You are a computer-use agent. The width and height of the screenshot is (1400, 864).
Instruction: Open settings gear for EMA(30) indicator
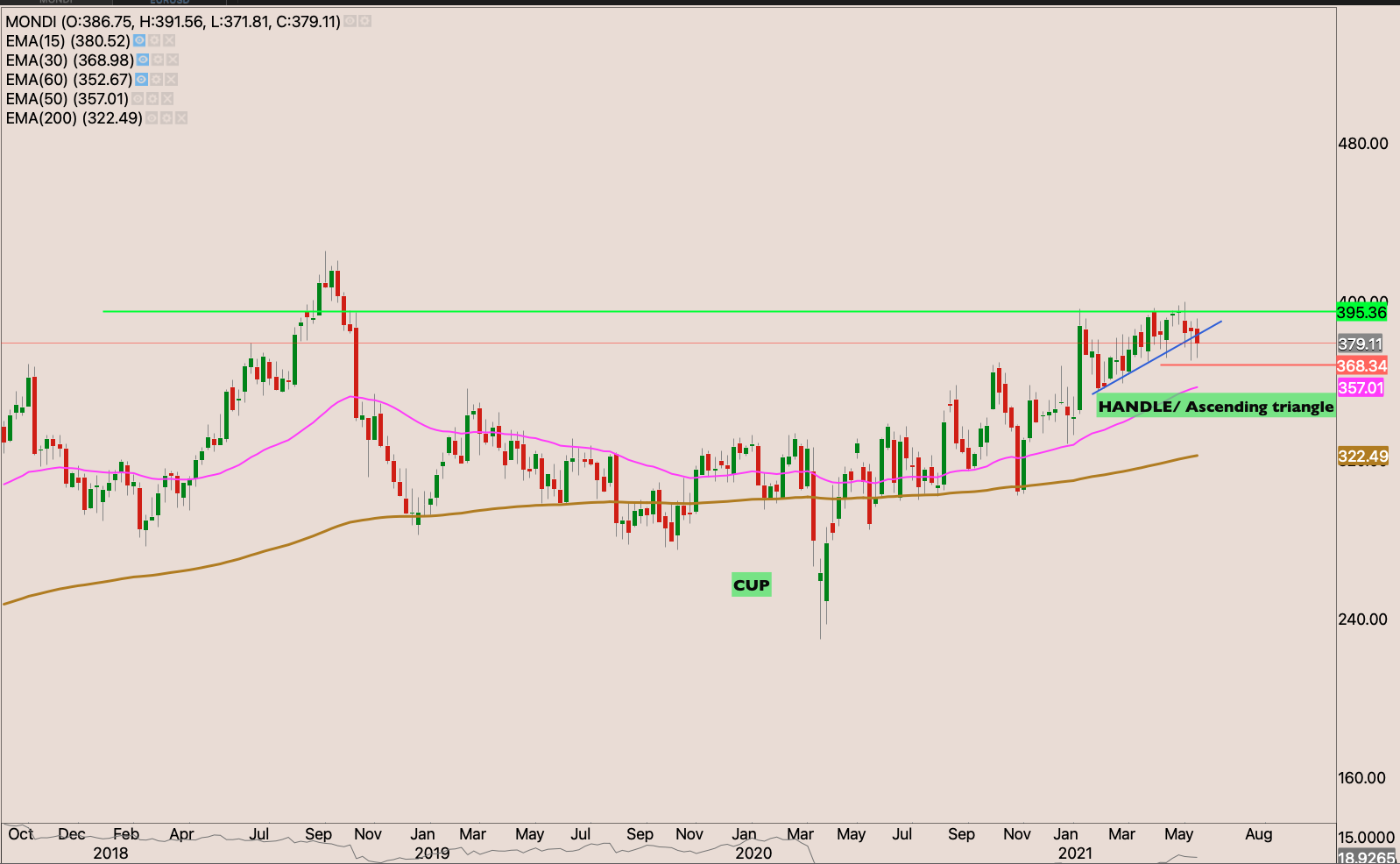[x=158, y=60]
